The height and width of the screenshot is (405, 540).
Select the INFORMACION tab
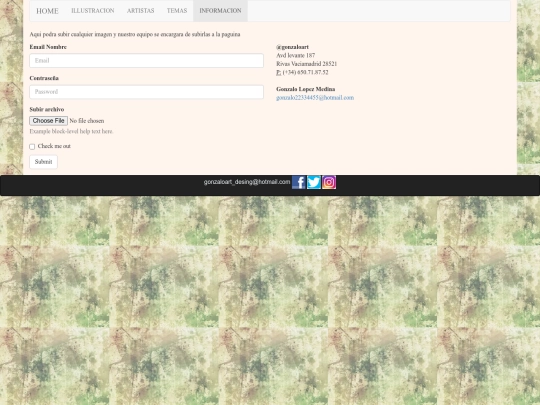pos(220,11)
